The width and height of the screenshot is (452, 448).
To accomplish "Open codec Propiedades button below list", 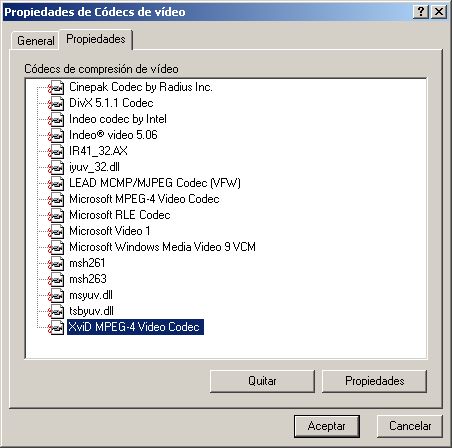I will [x=374, y=381].
